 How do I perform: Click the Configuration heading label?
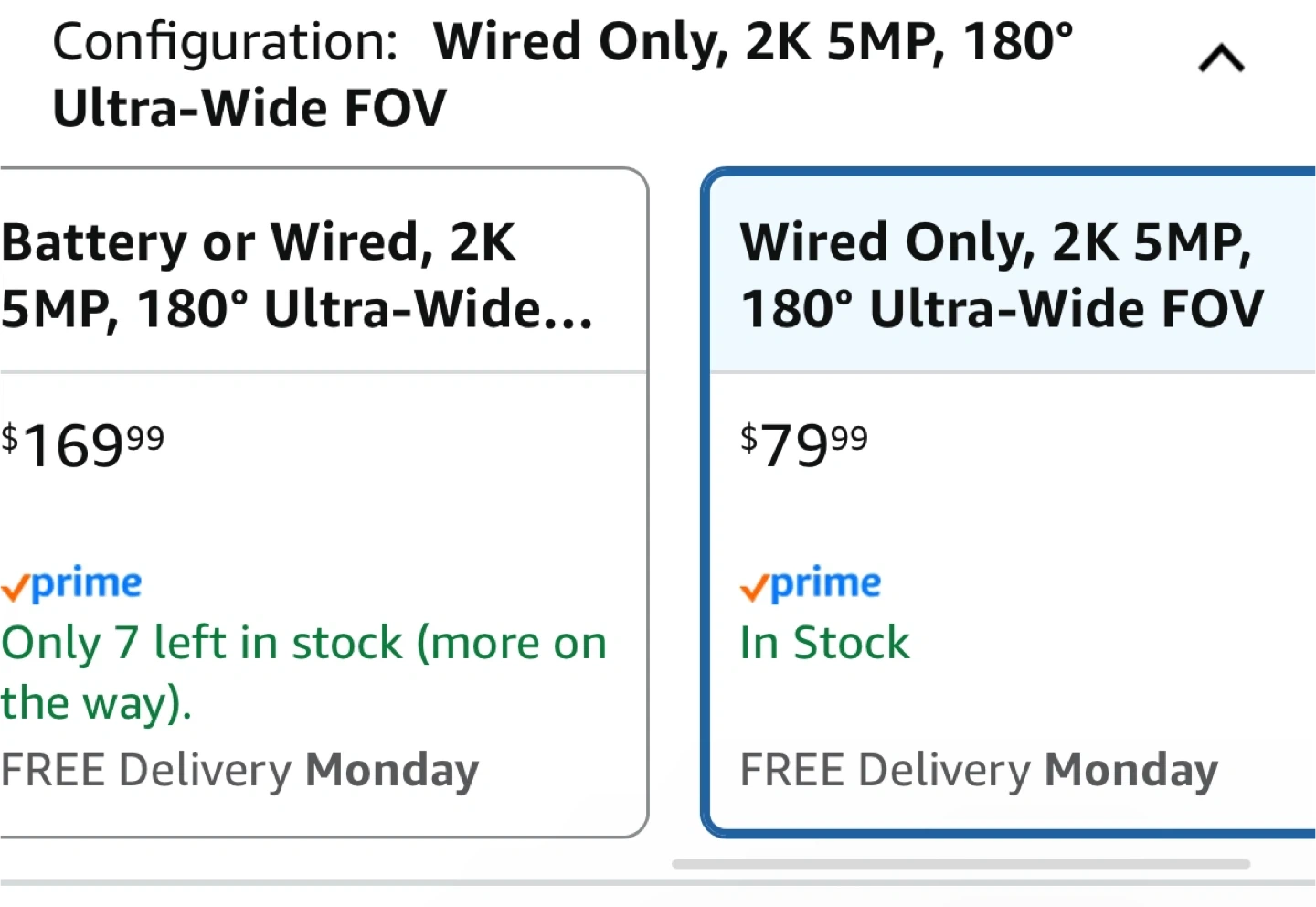tap(225, 42)
